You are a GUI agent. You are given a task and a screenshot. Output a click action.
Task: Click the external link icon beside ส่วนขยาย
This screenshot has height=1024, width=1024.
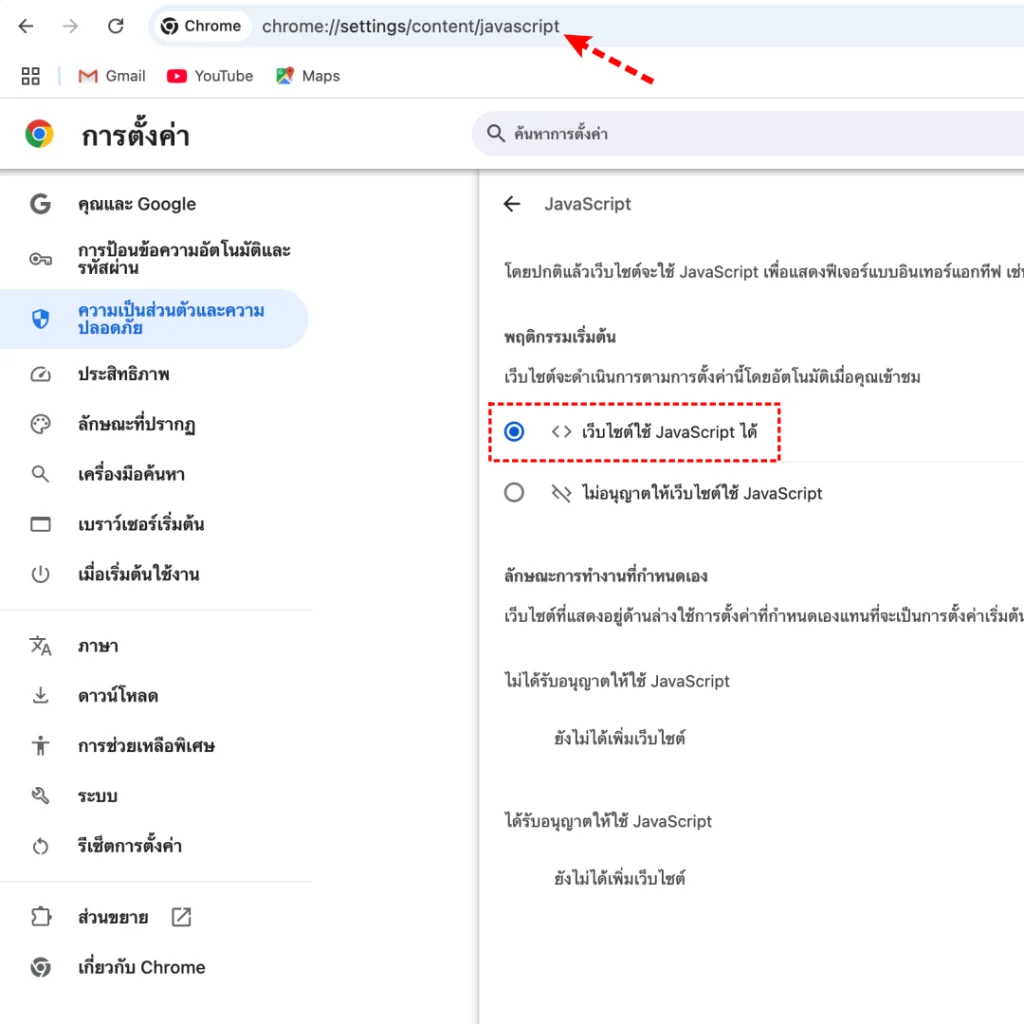coord(182,918)
